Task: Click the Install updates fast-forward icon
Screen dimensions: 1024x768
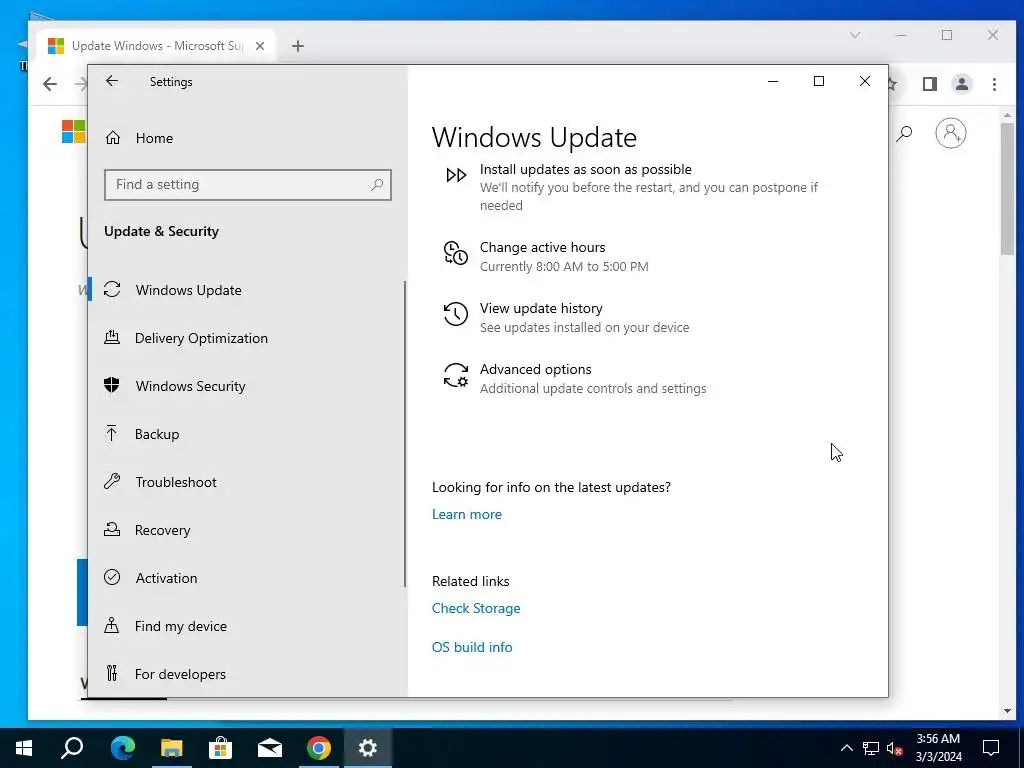Action: click(456, 175)
